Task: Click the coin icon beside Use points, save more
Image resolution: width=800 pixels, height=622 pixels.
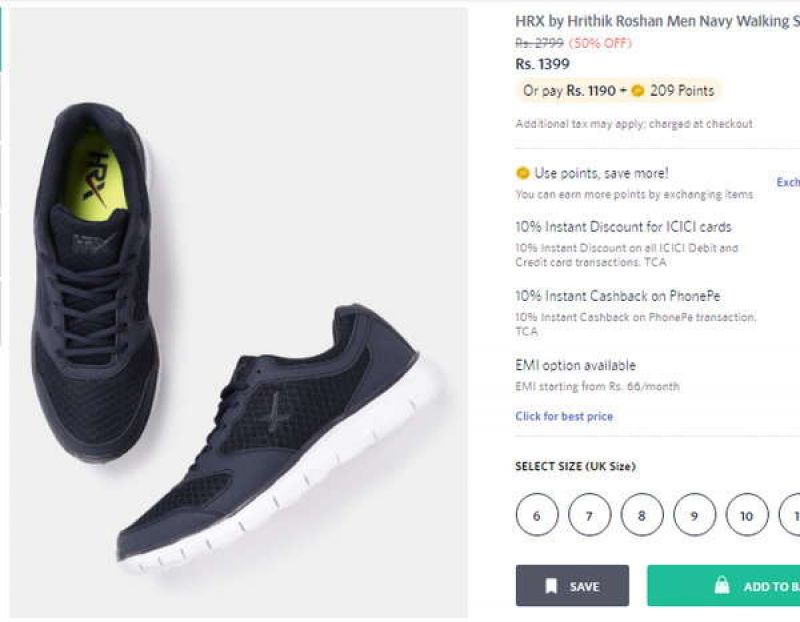Action: (521, 172)
